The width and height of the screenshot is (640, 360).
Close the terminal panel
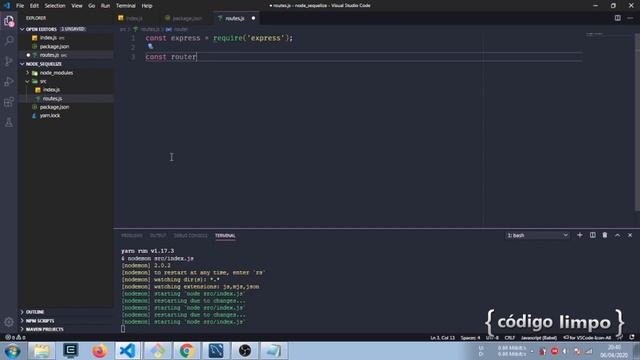click(x=630, y=235)
